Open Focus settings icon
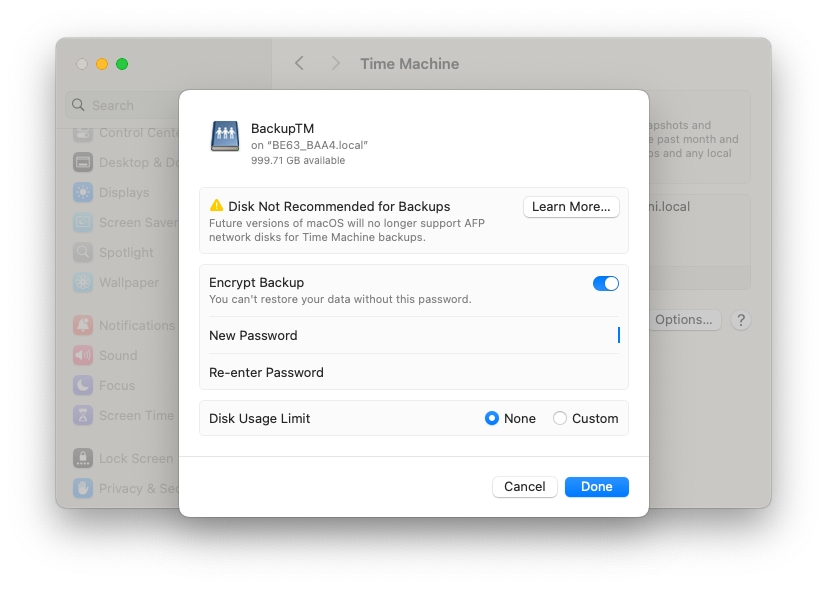Screen dimensions: 827x591 [83, 385]
